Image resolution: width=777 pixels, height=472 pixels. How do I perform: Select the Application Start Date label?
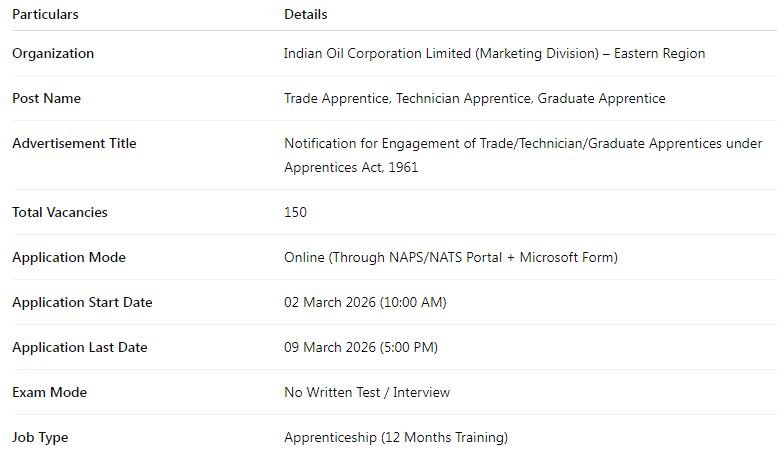pos(82,303)
